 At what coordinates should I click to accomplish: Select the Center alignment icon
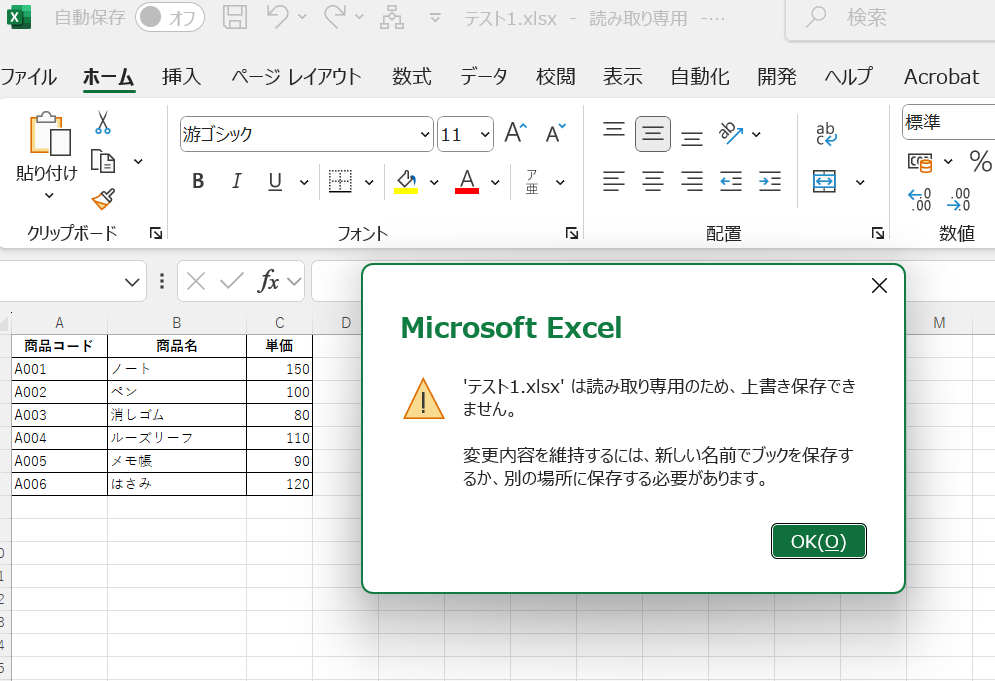(652, 181)
